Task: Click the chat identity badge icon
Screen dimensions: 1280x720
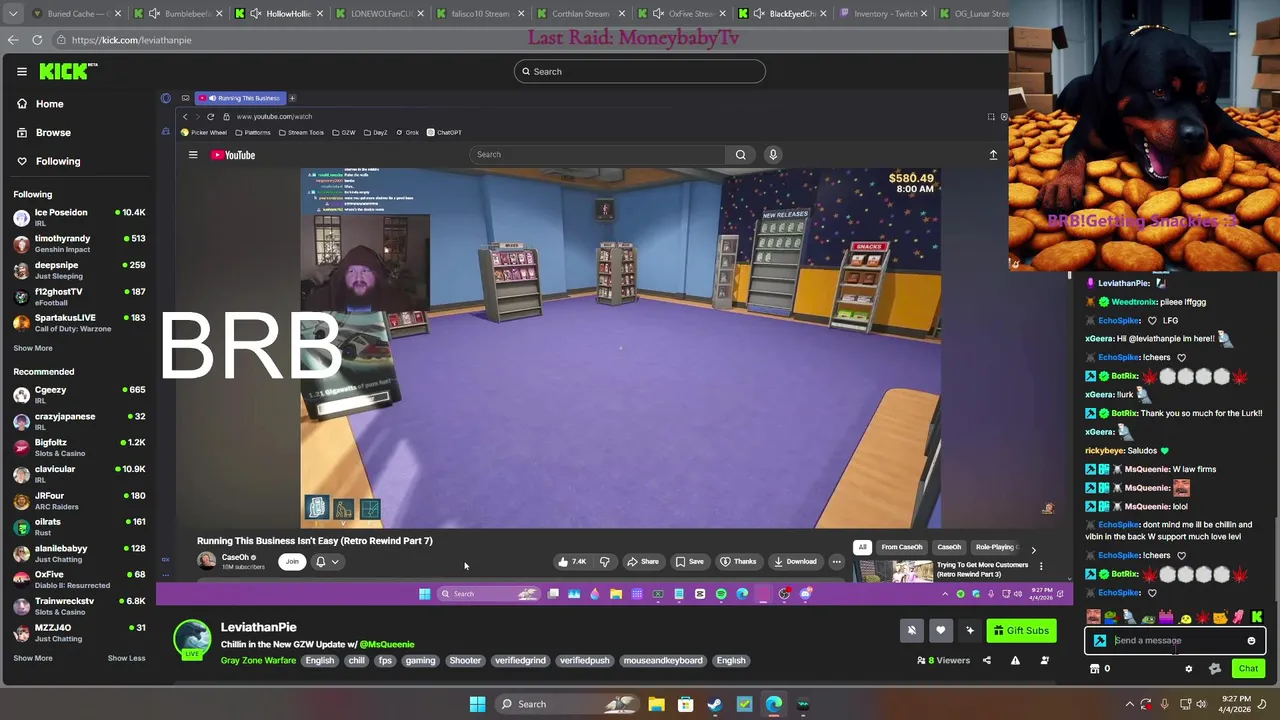Action: (x=1100, y=641)
